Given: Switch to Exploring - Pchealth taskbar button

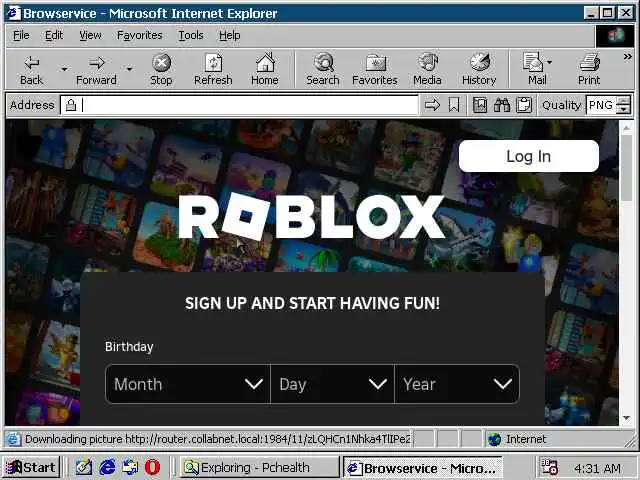Looking at the screenshot, I should tap(259, 467).
